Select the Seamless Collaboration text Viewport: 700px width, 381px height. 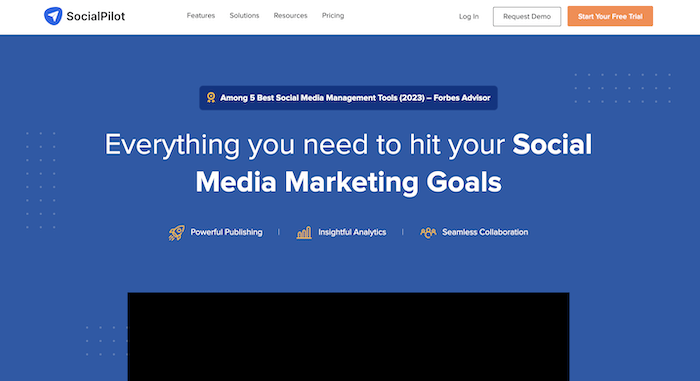485,232
